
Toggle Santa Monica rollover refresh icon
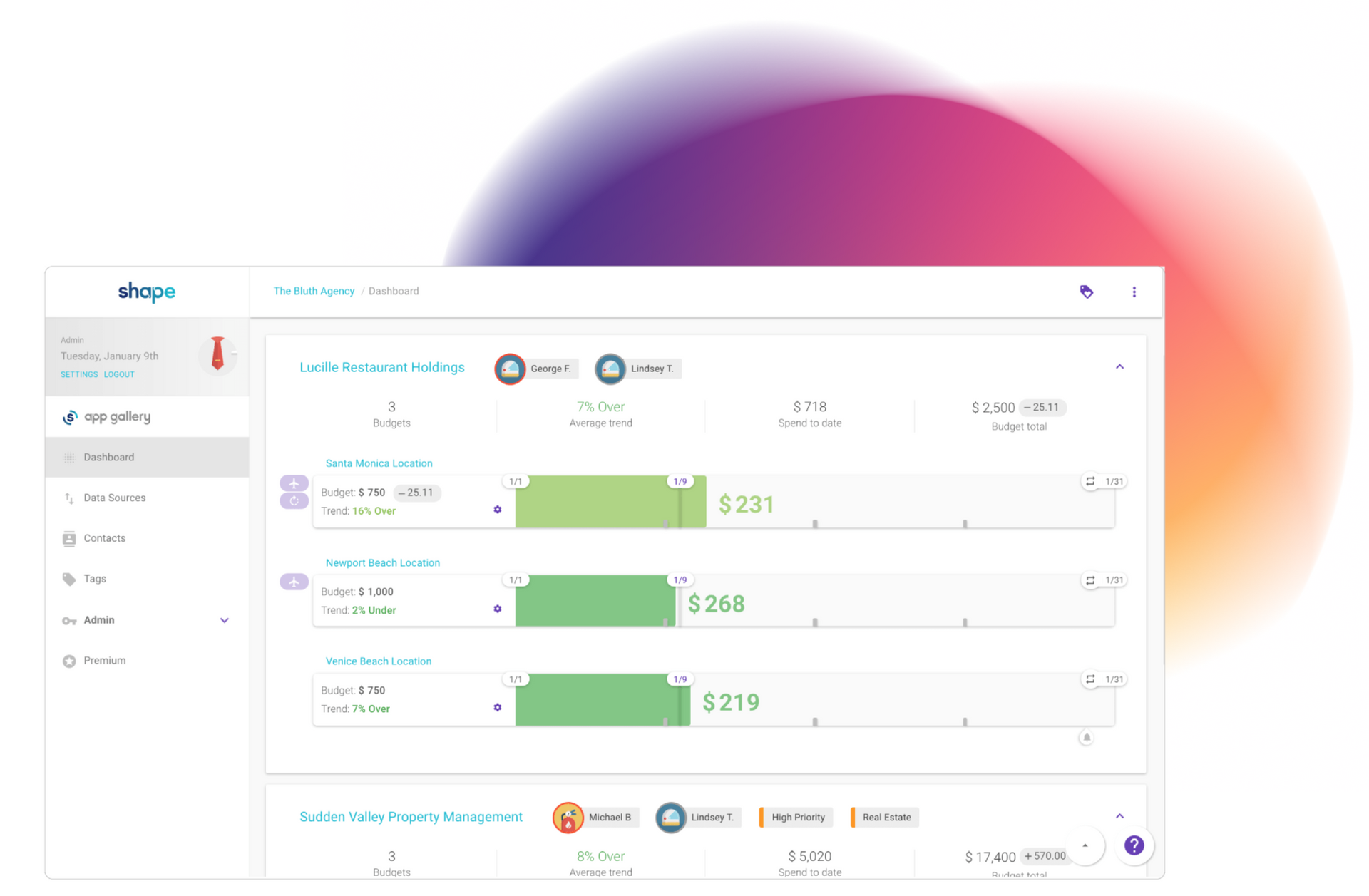[294, 501]
